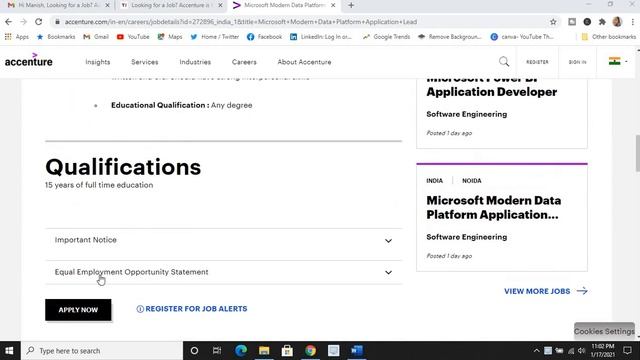Open the Maps bookmark
The width and height of the screenshot is (640, 360).
170,37
